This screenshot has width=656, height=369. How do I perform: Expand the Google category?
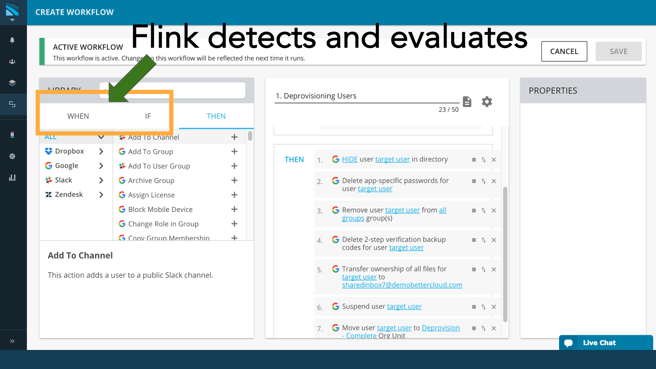[x=101, y=166]
